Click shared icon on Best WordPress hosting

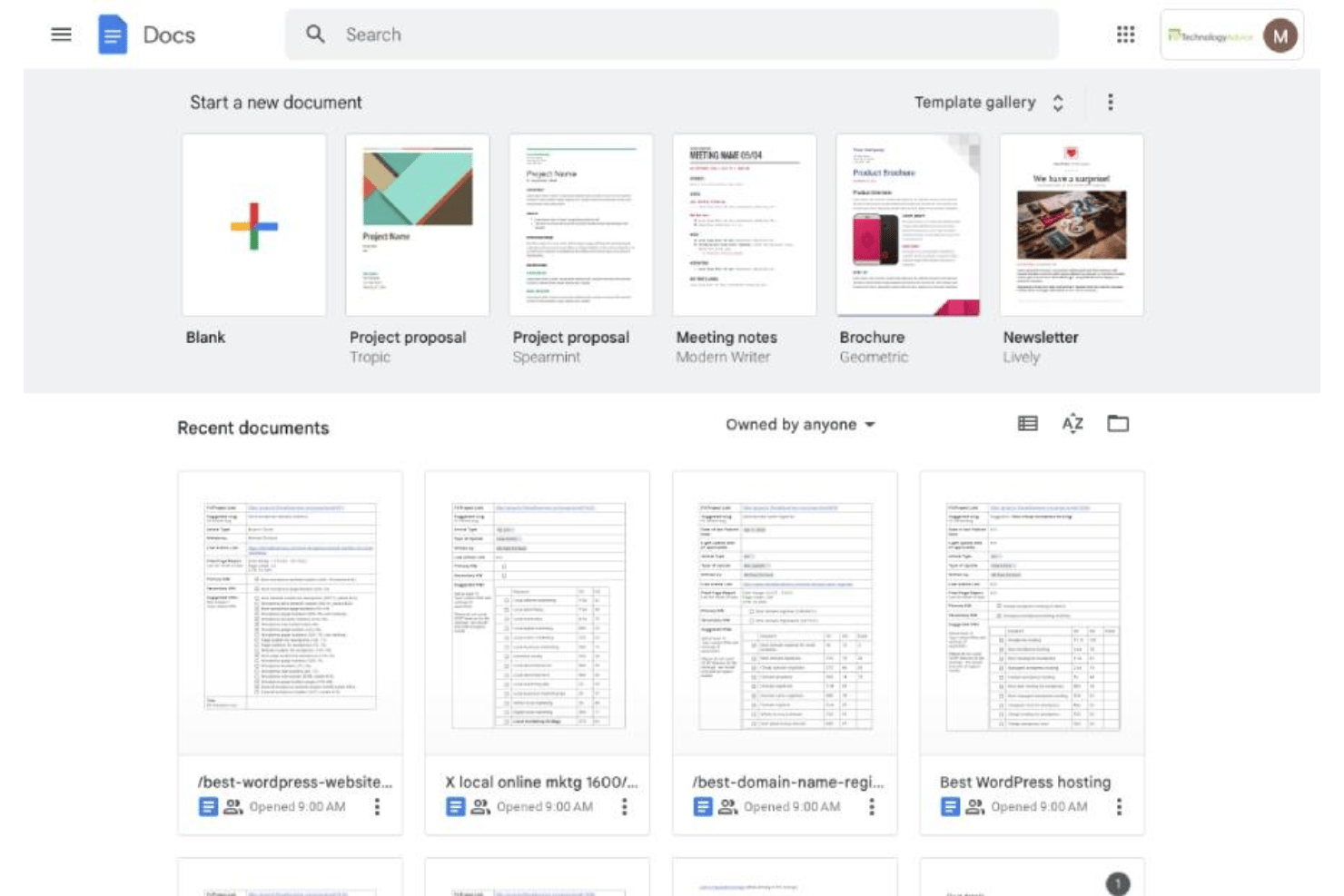click(974, 806)
